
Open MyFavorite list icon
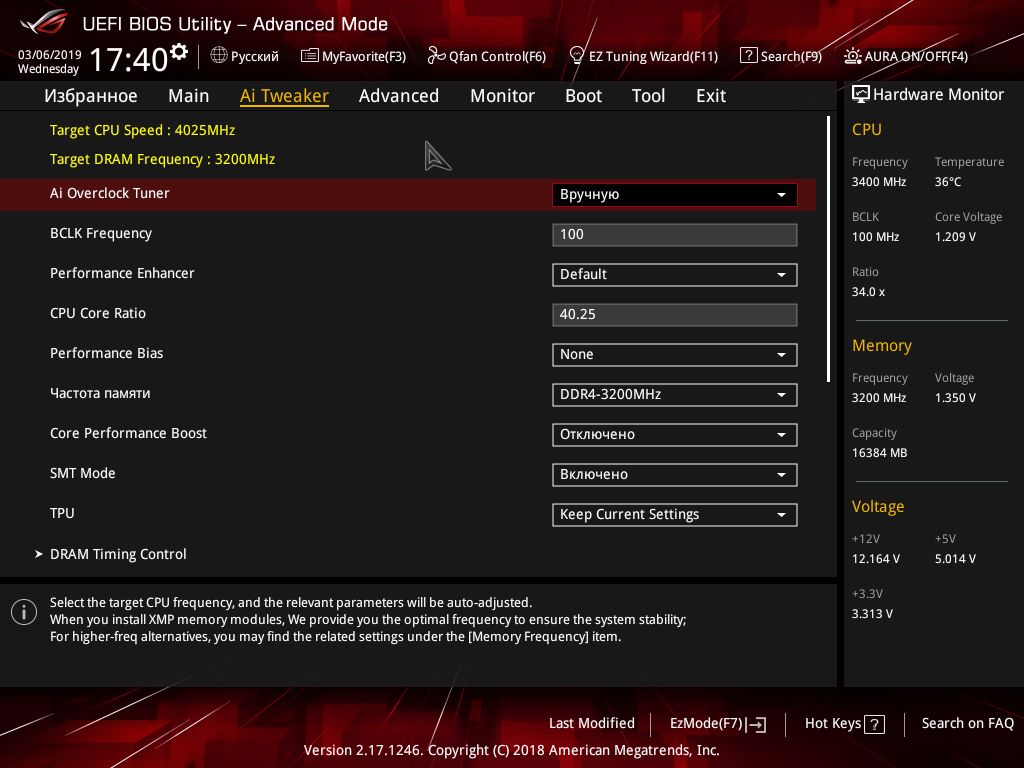click(310, 56)
